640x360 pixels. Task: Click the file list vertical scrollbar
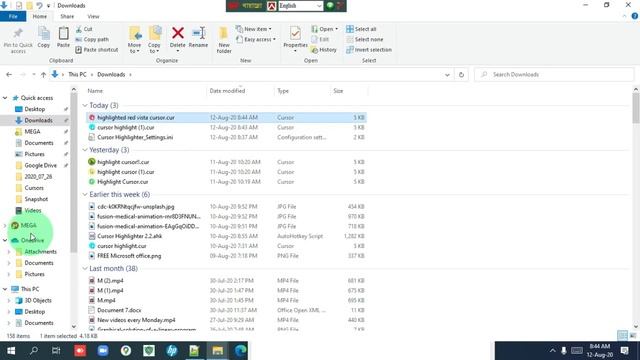pos(636,108)
